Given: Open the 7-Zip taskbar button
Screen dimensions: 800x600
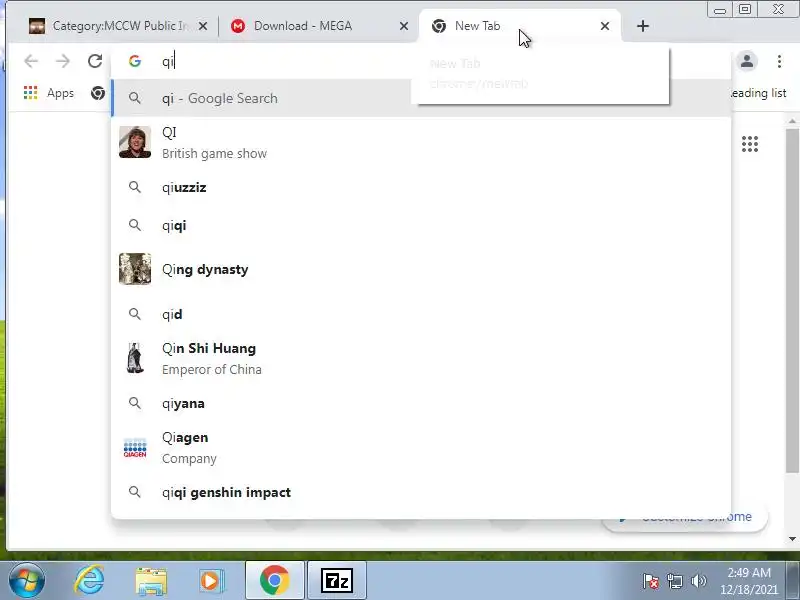Looking at the screenshot, I should [337, 581].
